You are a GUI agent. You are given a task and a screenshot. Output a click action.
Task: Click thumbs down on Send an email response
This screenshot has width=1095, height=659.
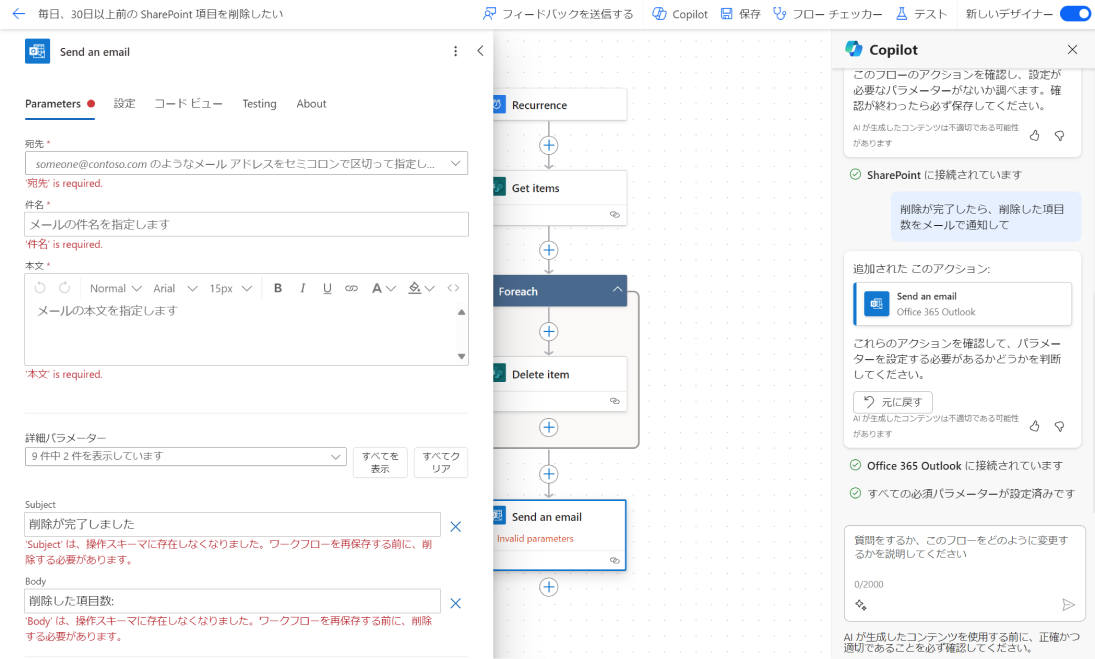pos(1059,426)
